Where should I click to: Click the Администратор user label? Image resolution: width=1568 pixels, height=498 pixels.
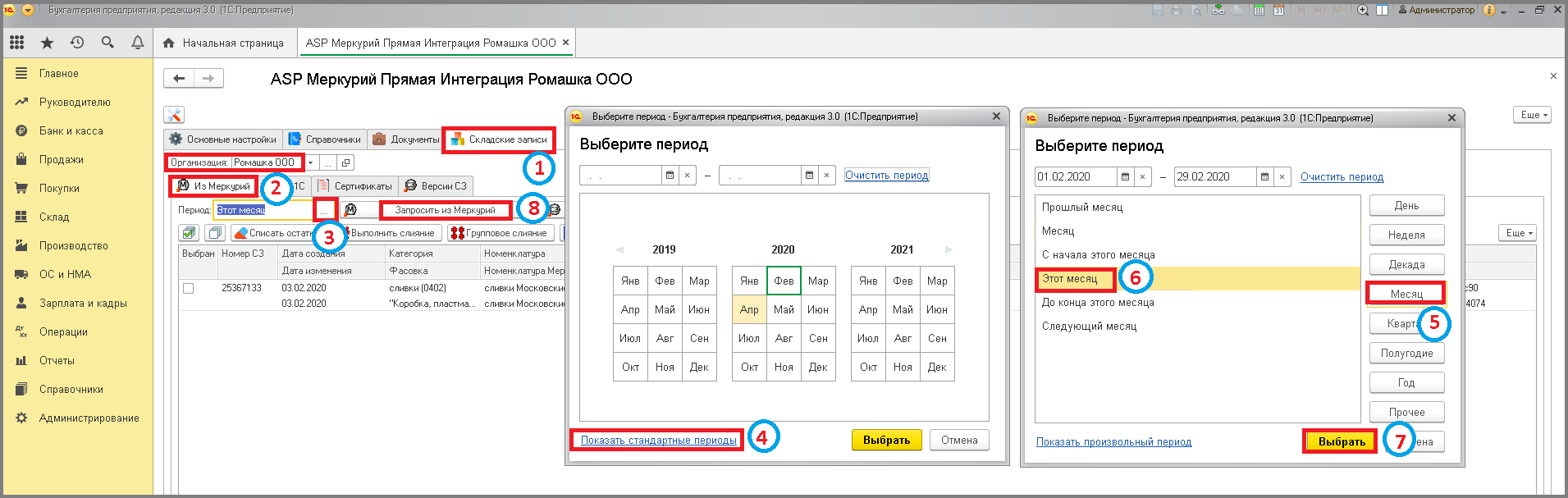pyautogui.click(x=1437, y=10)
